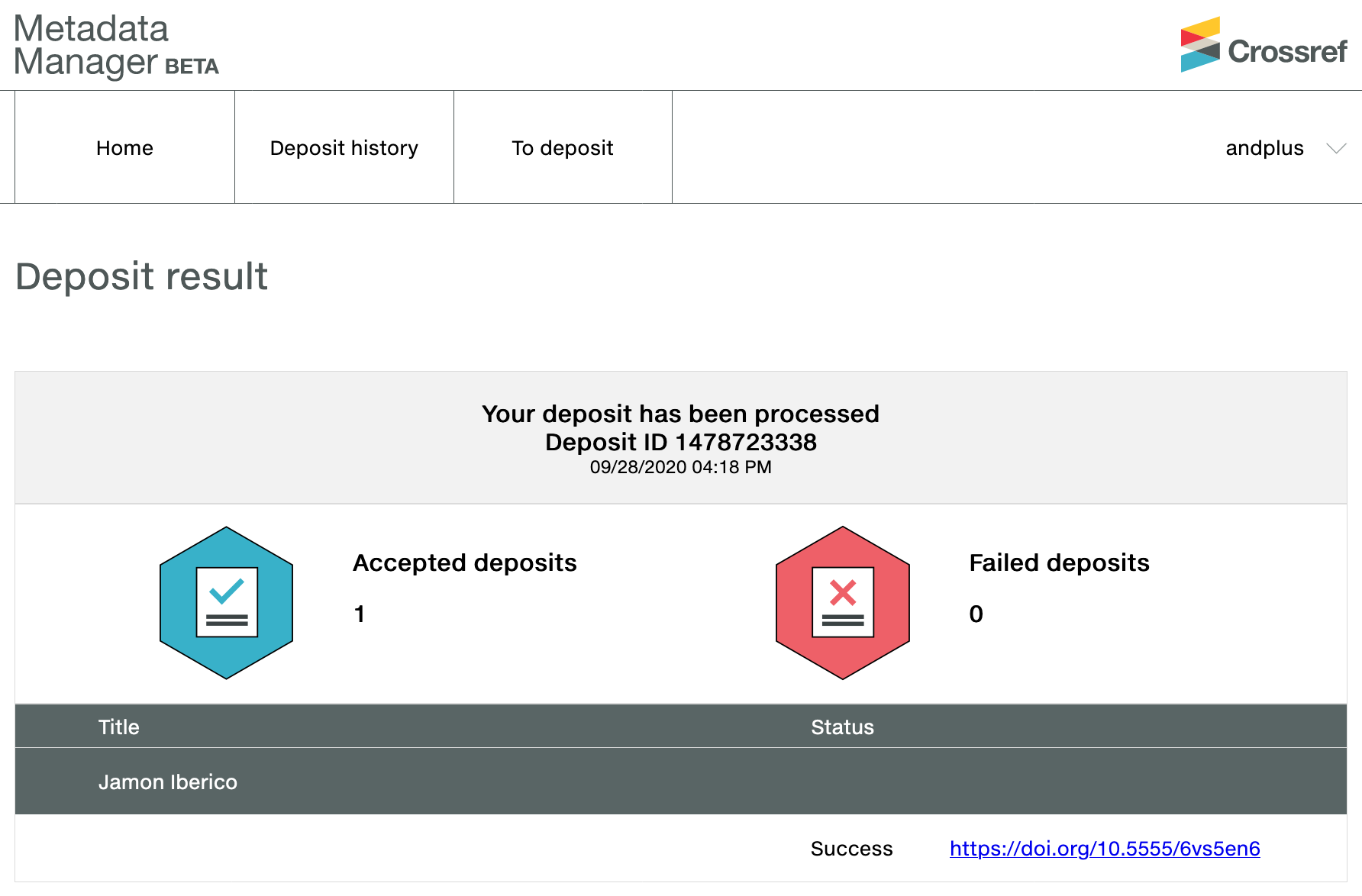1362x896 pixels.
Task: Click the Deposit result page heading
Action: click(x=142, y=276)
